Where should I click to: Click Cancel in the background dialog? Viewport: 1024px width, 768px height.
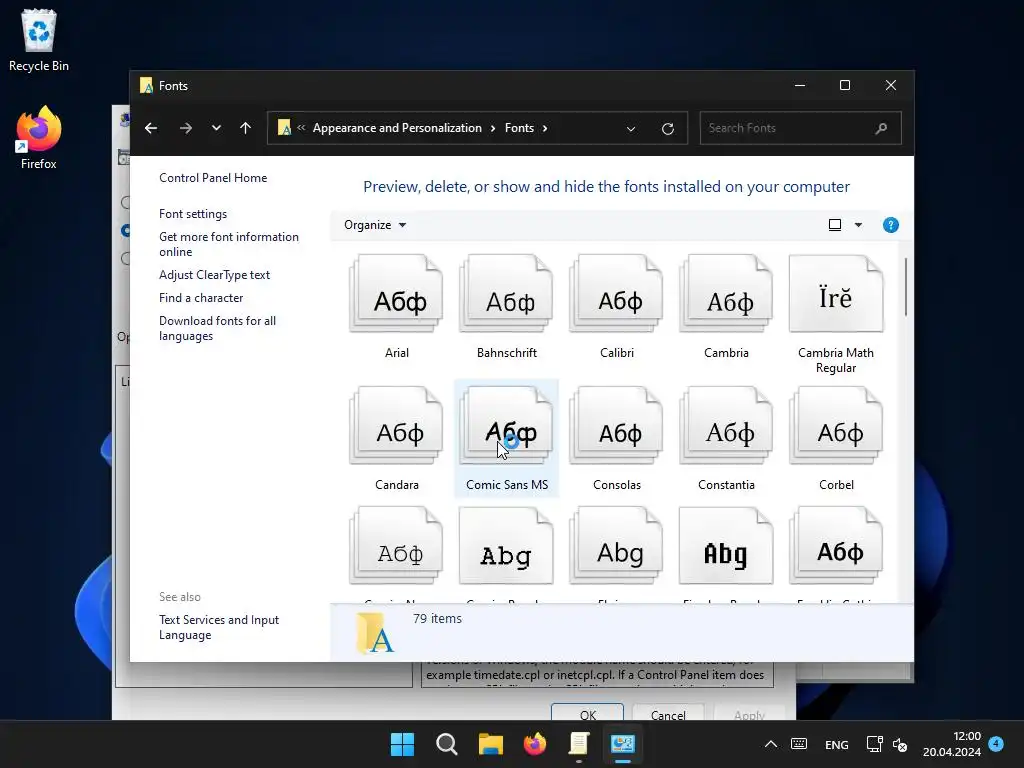(x=668, y=714)
